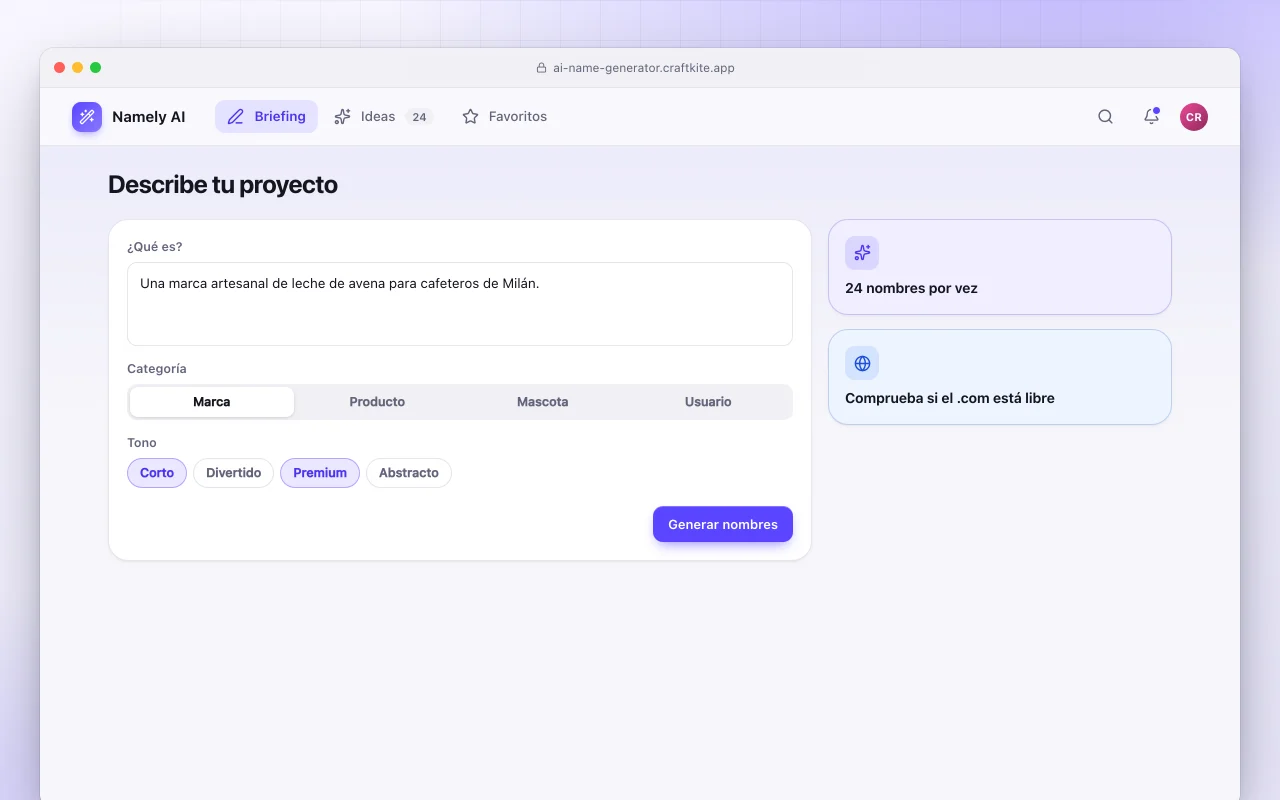Click the Namely AI brand name
The height and width of the screenshot is (800, 1280).
click(149, 117)
